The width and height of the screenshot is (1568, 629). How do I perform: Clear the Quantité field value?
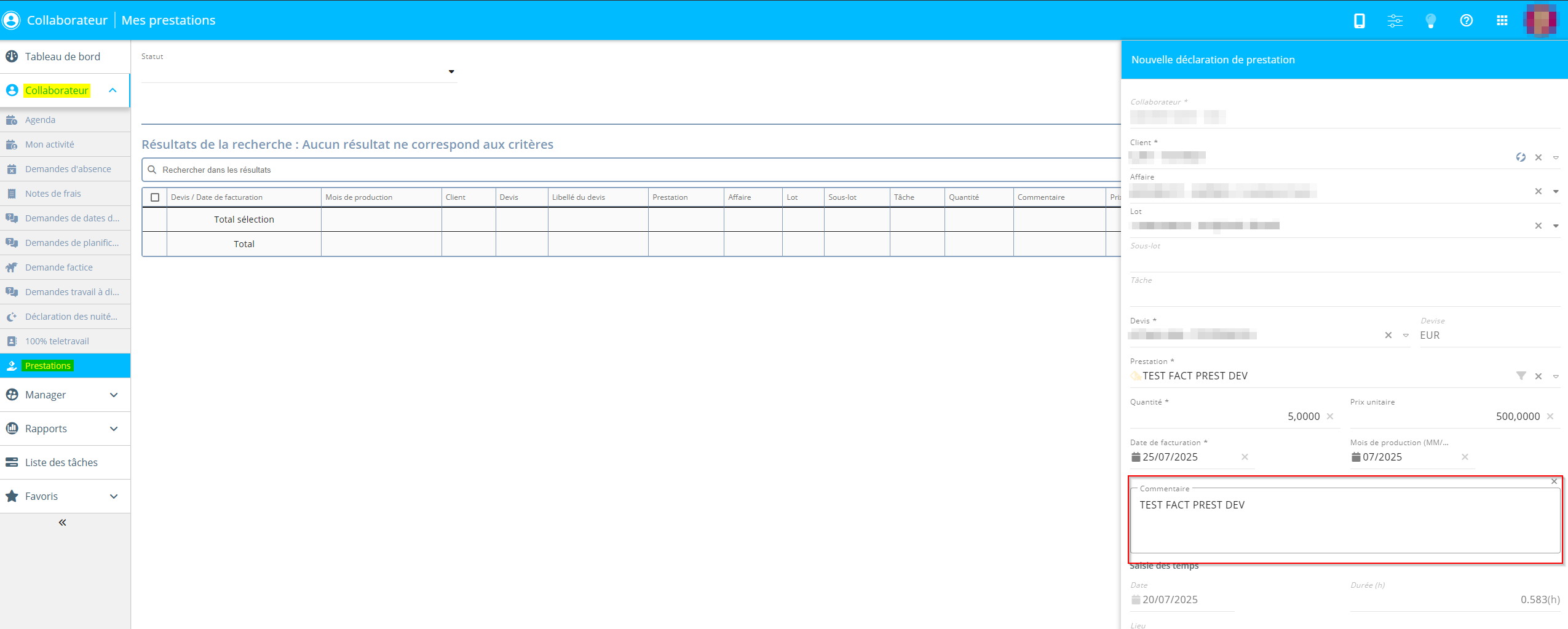pos(1330,416)
